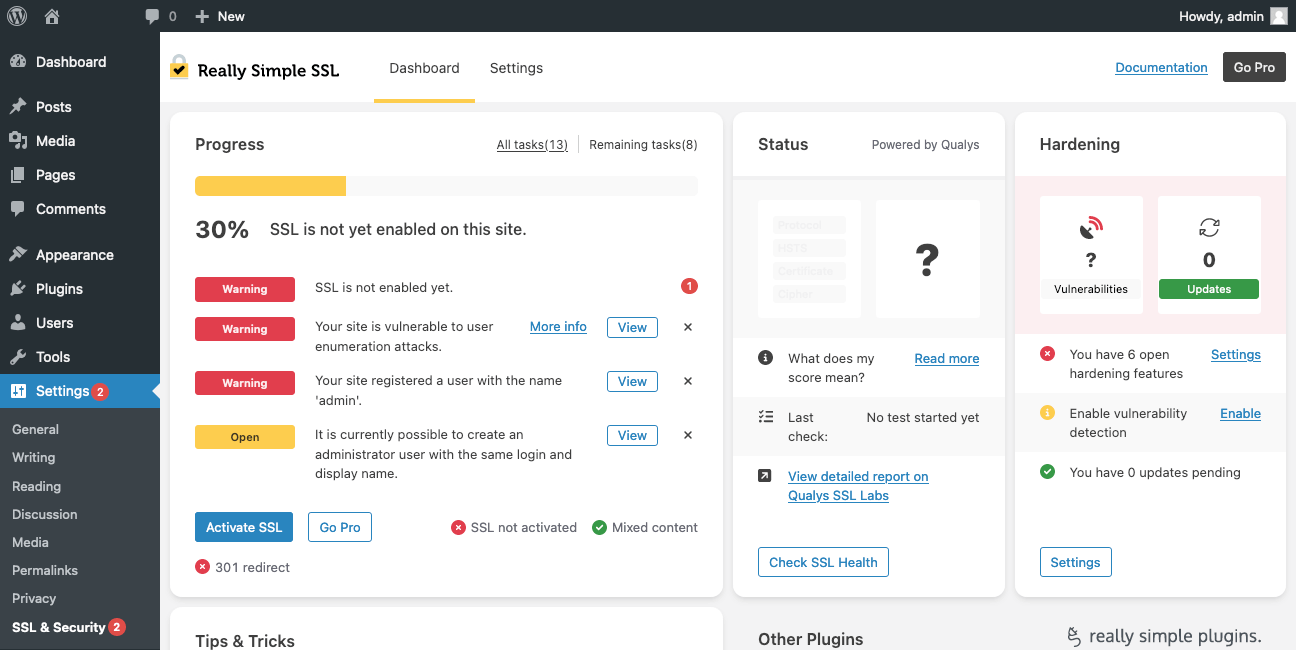Screen dimensions: 1296x650
Task: Open the Documentation link
Action: [1161, 68]
